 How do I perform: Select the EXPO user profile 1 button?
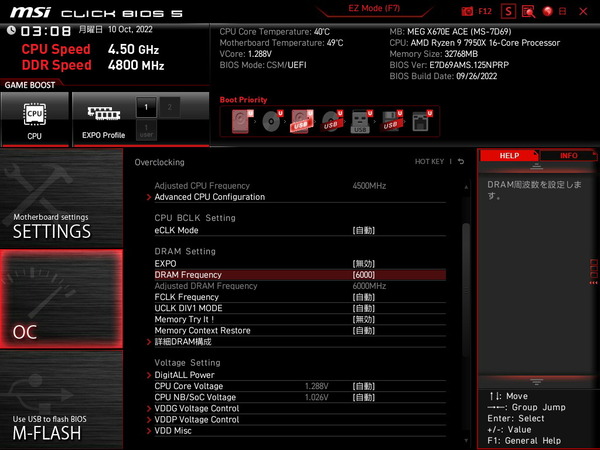click(x=146, y=130)
